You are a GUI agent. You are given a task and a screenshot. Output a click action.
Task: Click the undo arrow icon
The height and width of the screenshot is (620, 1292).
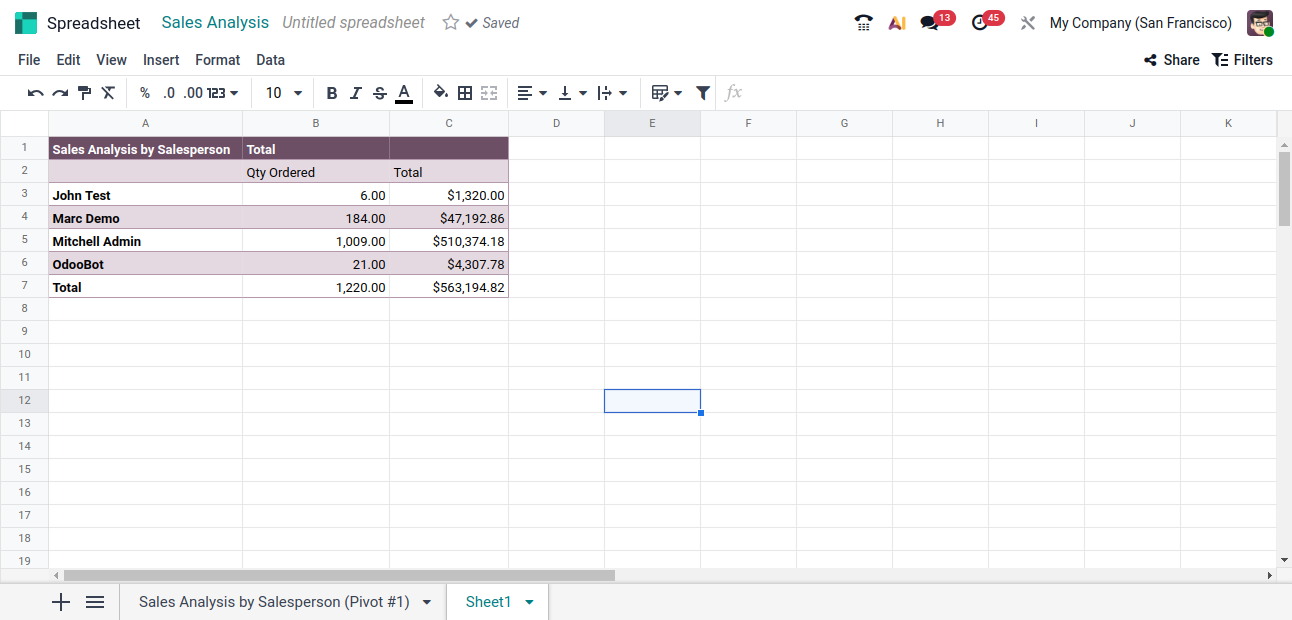[x=35, y=93]
